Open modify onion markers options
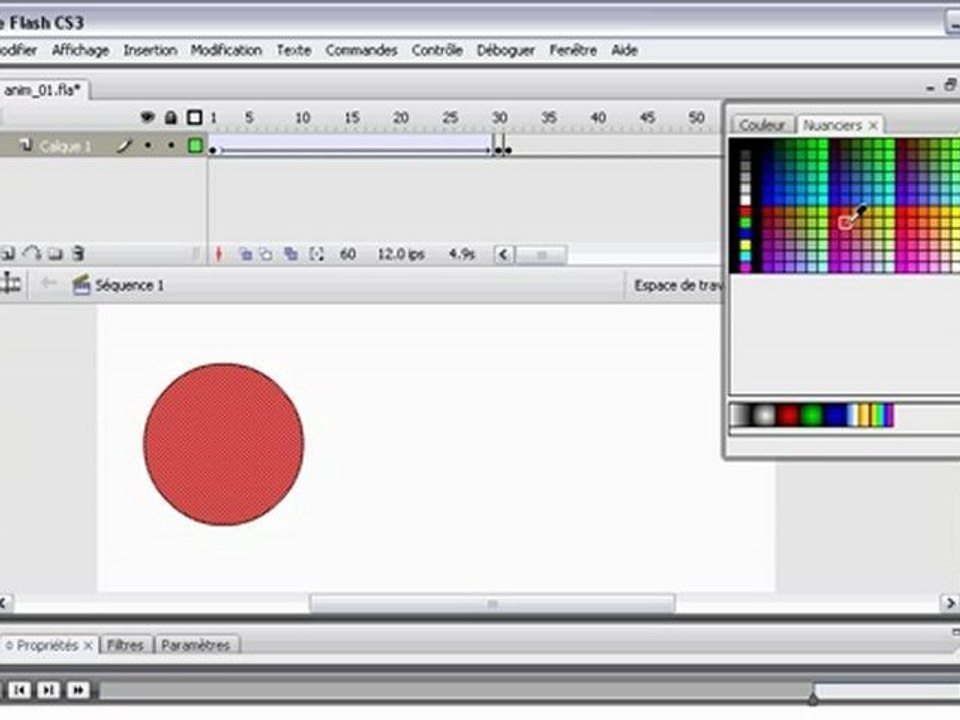 click(x=316, y=253)
